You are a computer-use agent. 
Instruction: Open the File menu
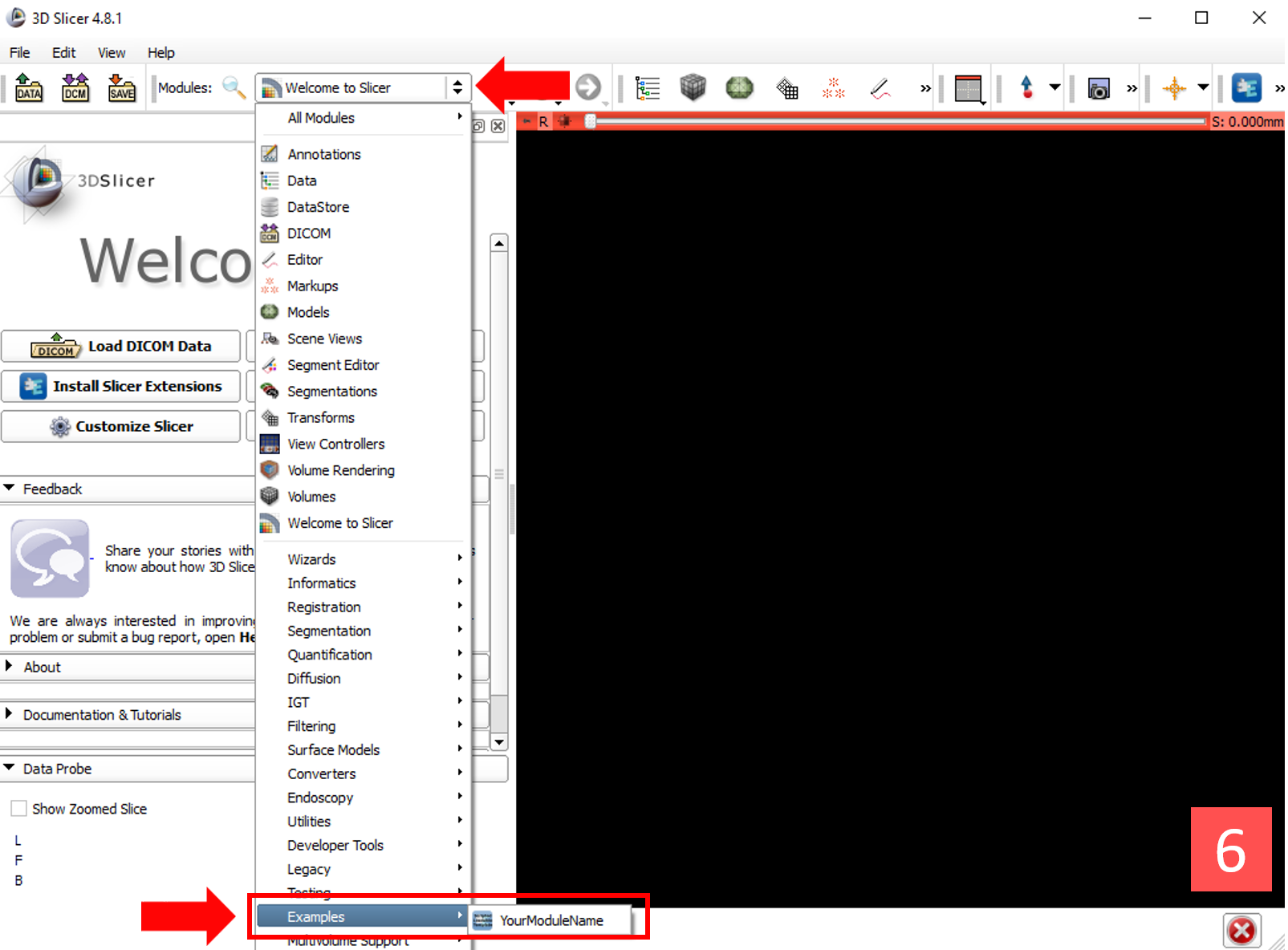20,52
